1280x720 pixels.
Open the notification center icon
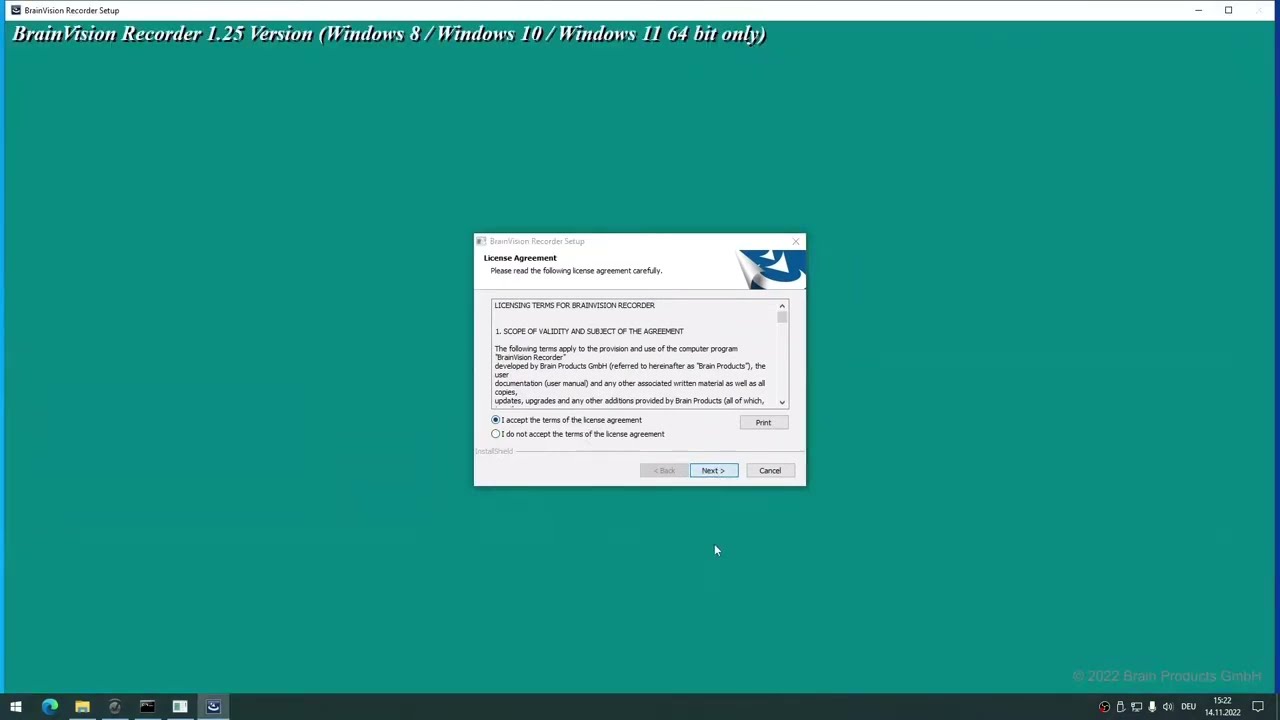(1258, 707)
